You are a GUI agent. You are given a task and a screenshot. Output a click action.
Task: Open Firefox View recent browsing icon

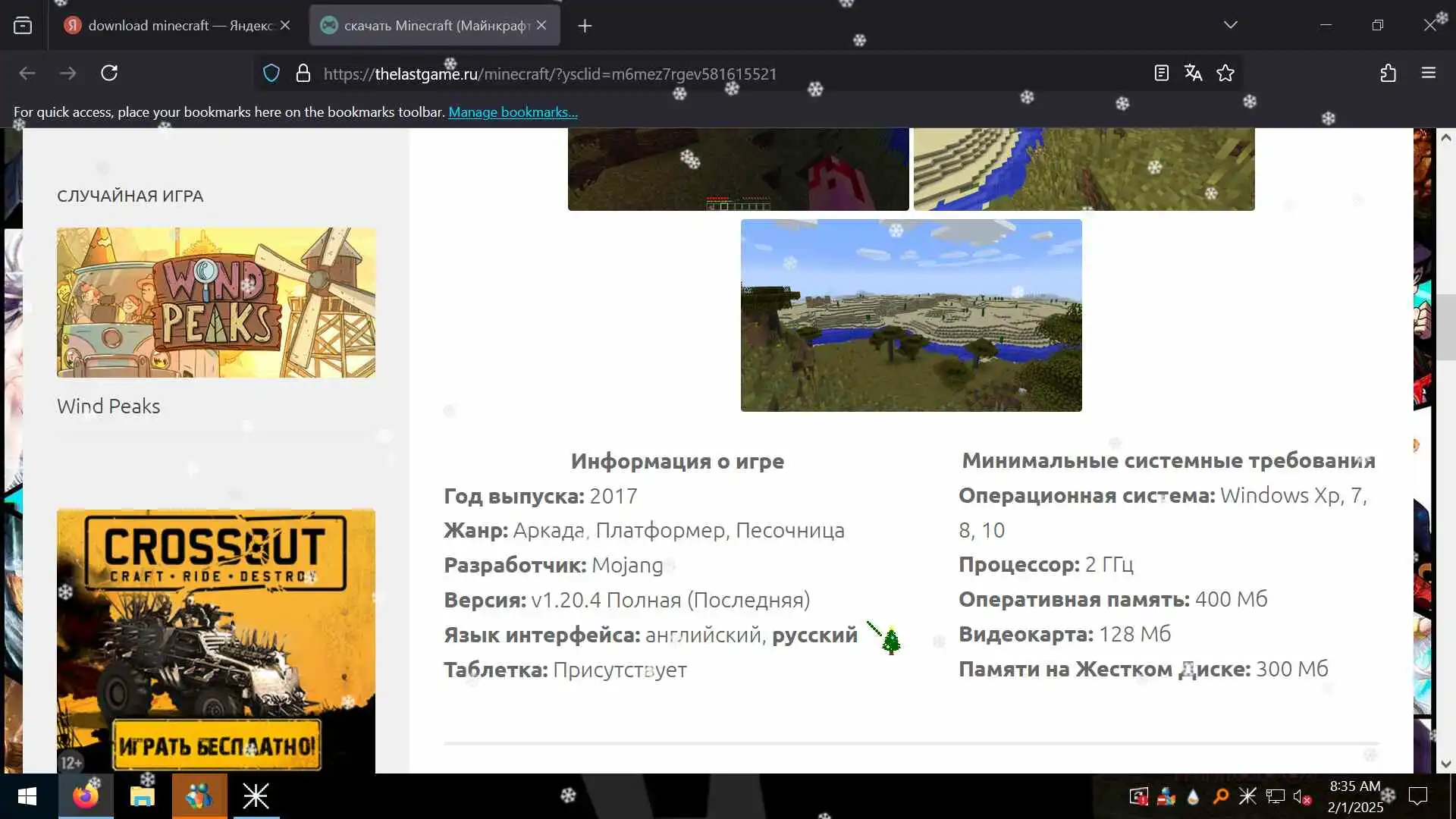click(23, 25)
